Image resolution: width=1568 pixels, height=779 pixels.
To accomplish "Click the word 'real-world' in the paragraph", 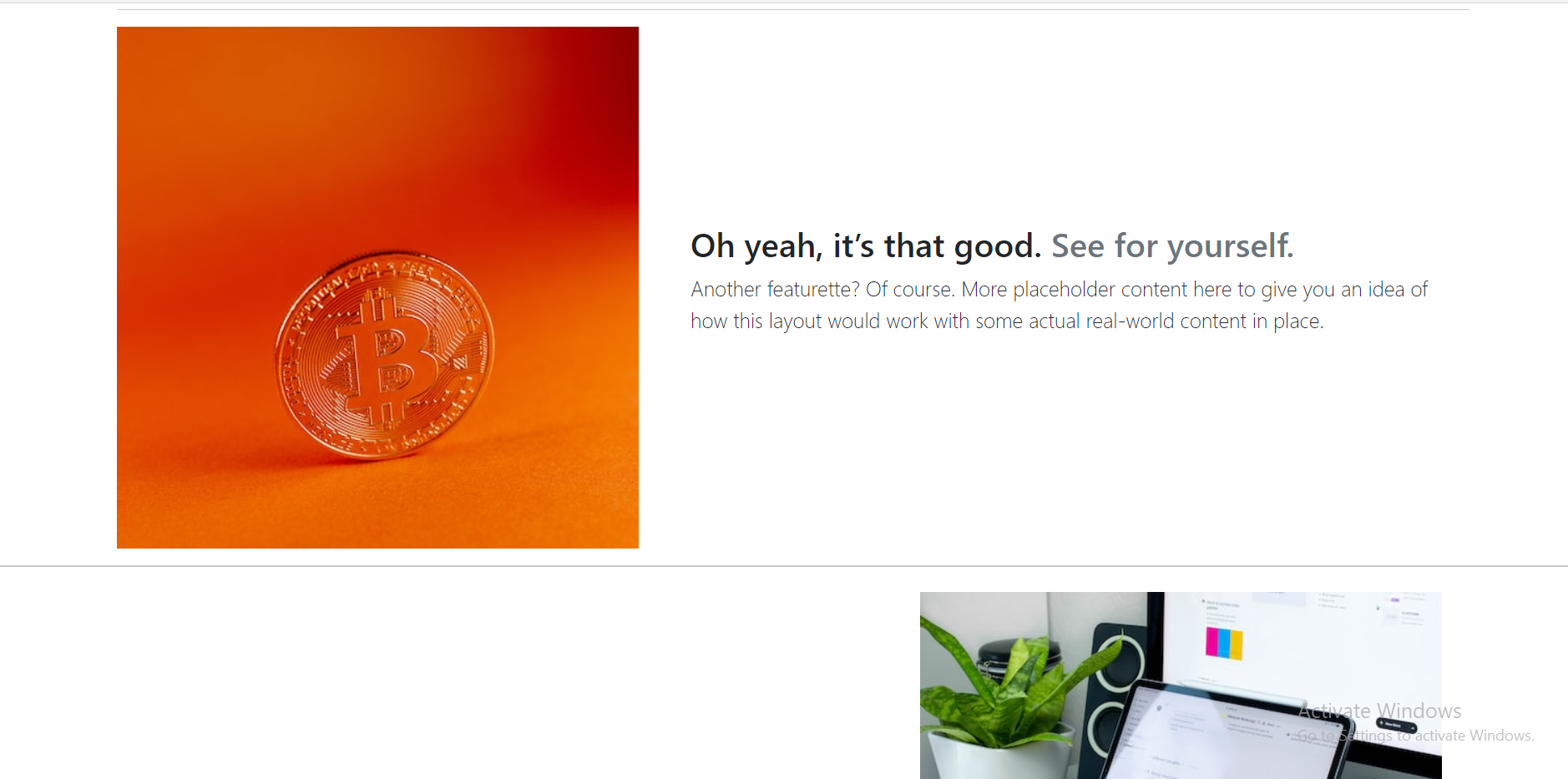I will 1130,321.
